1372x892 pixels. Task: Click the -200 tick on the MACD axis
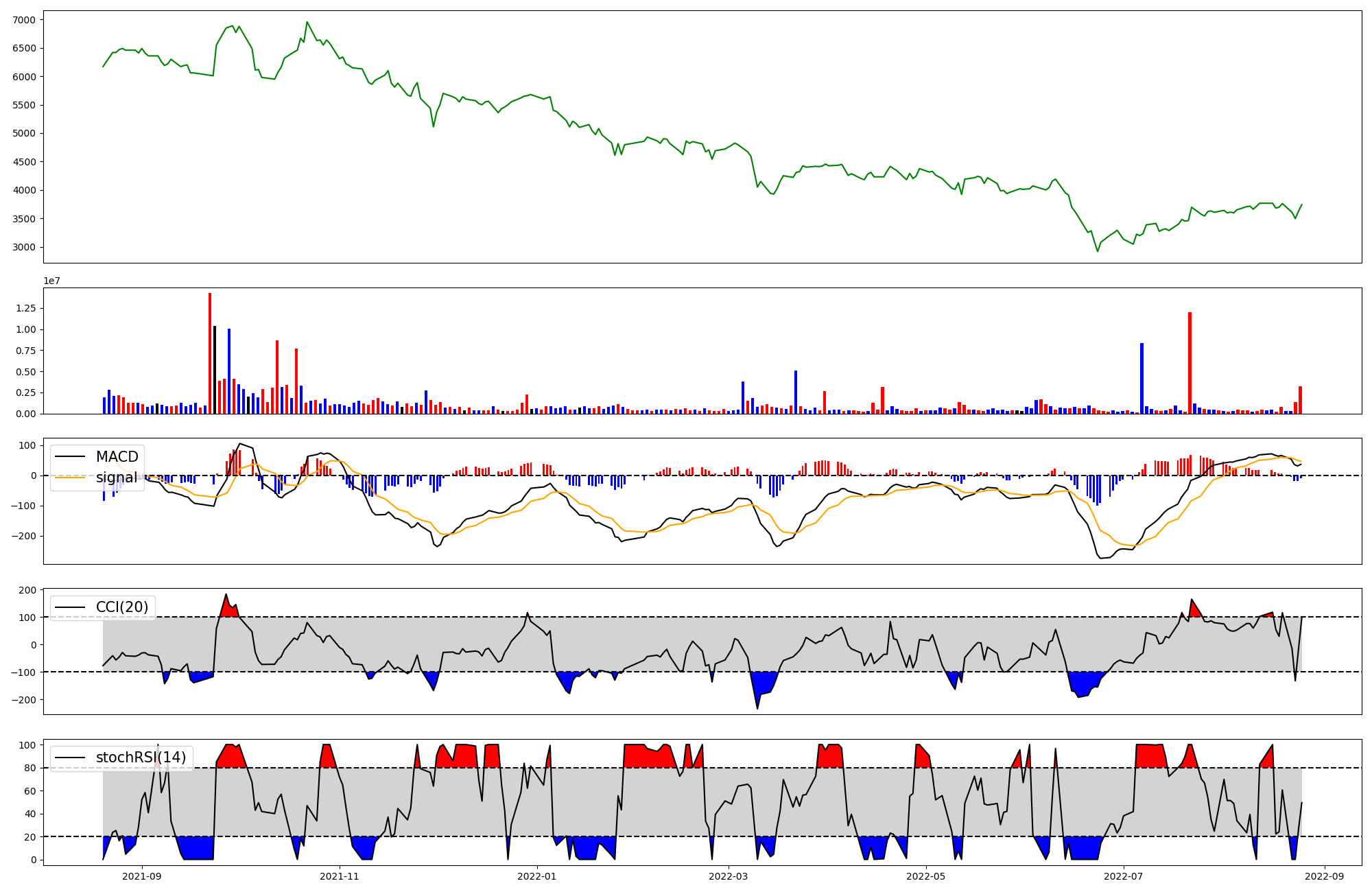click(23, 536)
